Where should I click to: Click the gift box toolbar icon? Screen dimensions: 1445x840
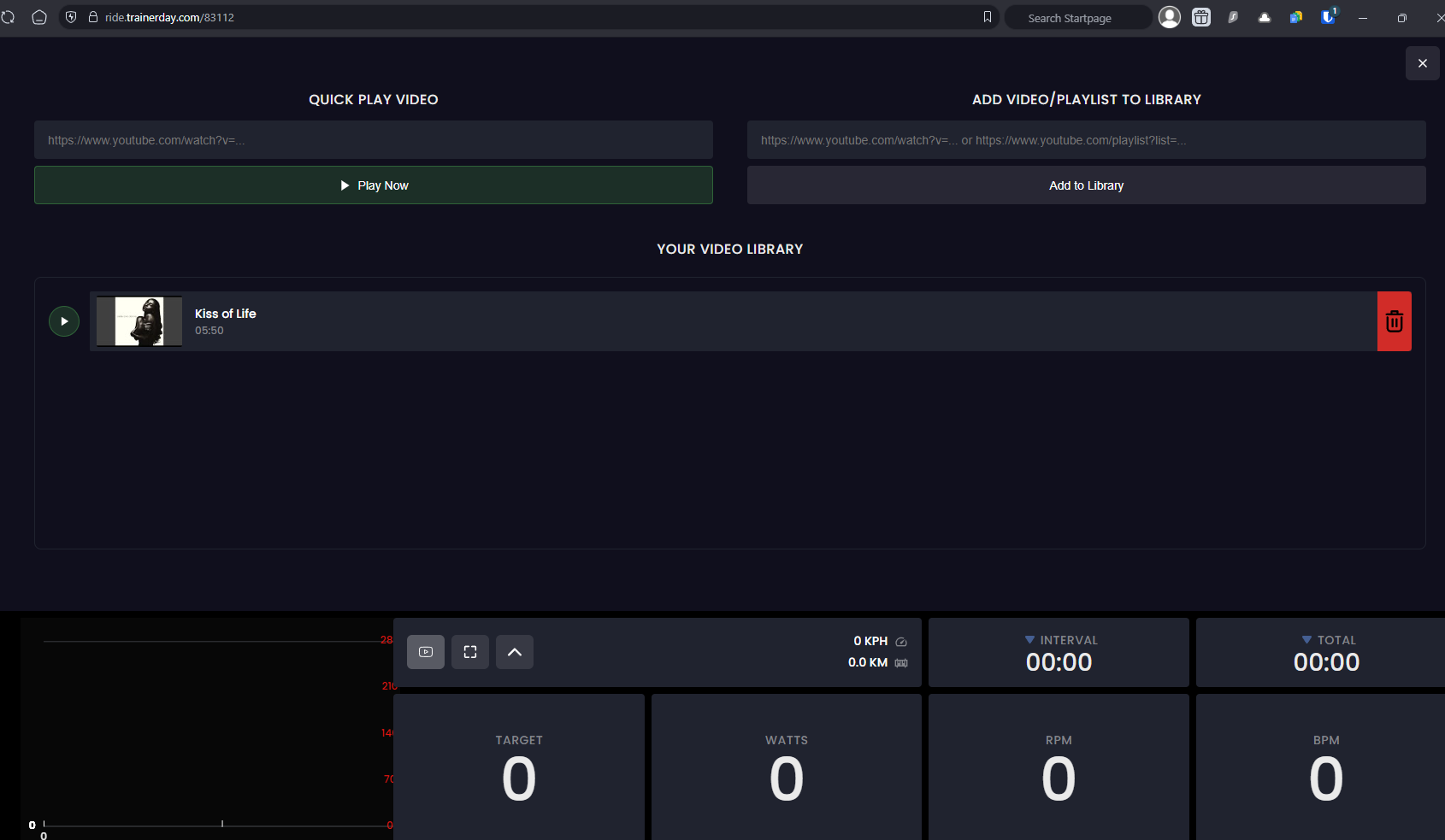tap(1201, 17)
